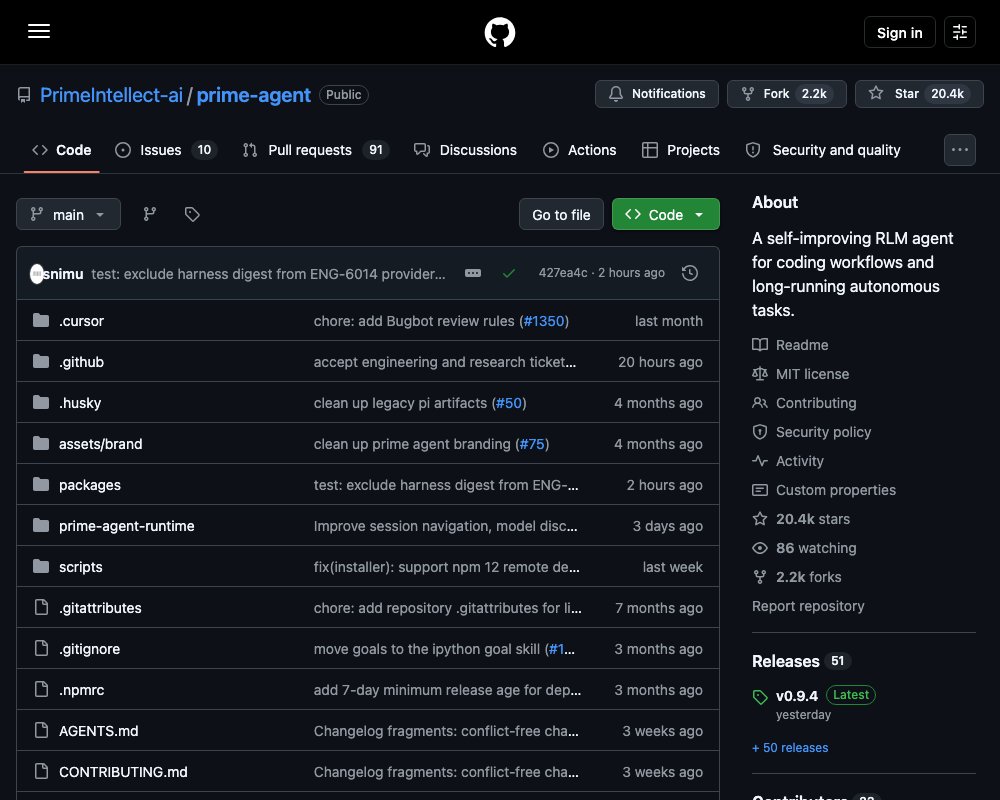Open the prime-agent-runtime folder
This screenshot has height=800, width=1000.
pyautogui.click(x=126, y=526)
